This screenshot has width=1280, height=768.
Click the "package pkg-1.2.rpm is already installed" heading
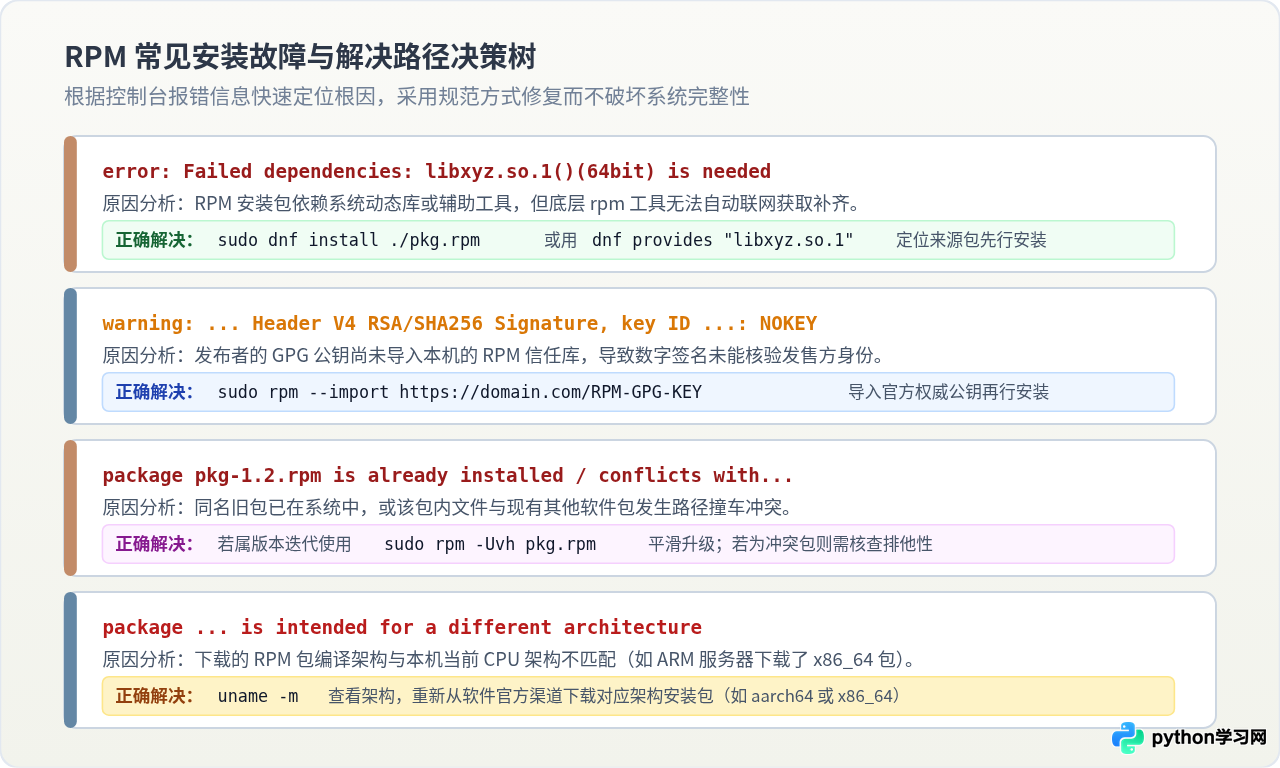[448, 475]
